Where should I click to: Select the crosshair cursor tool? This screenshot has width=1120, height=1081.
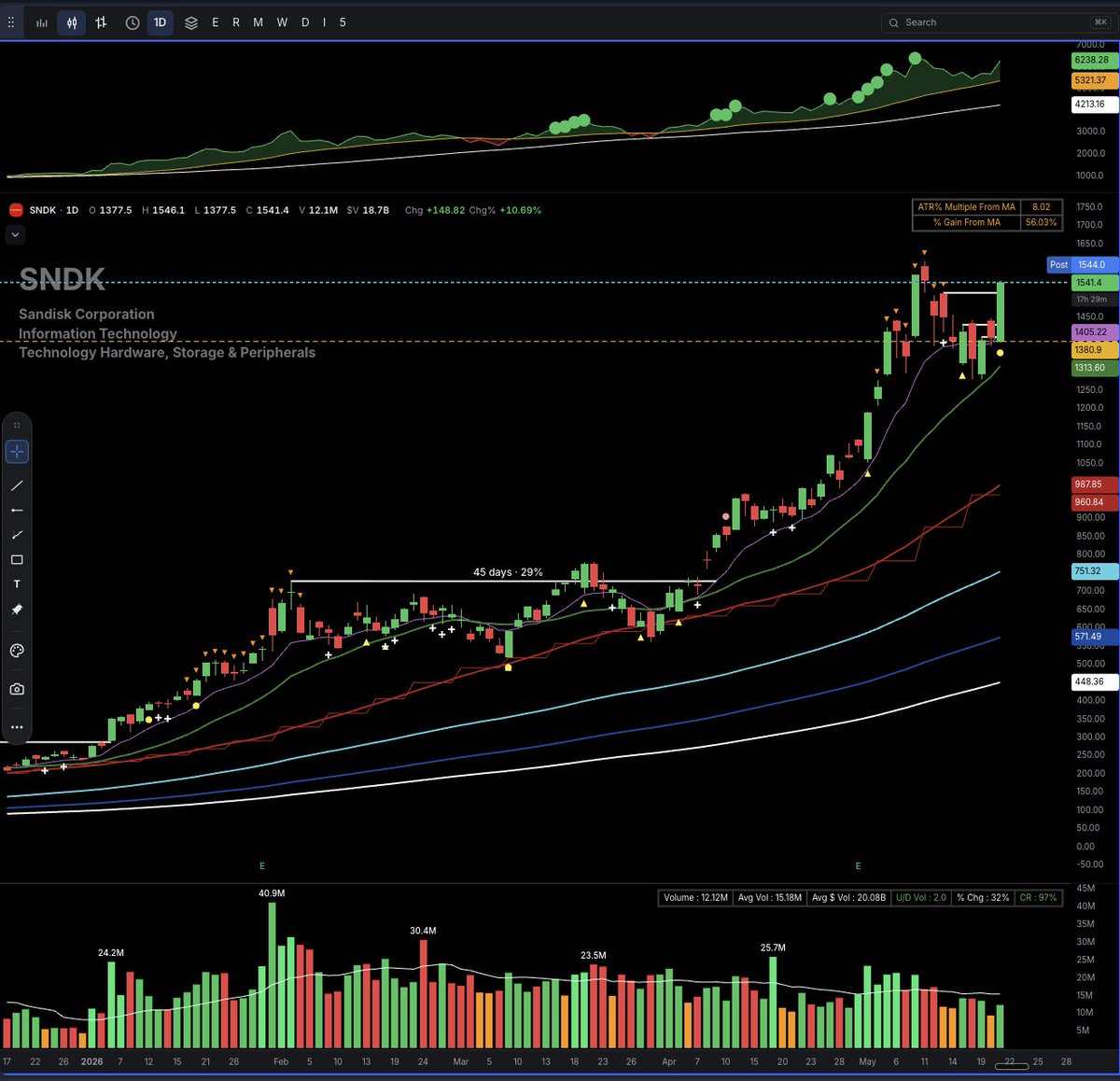pos(17,452)
